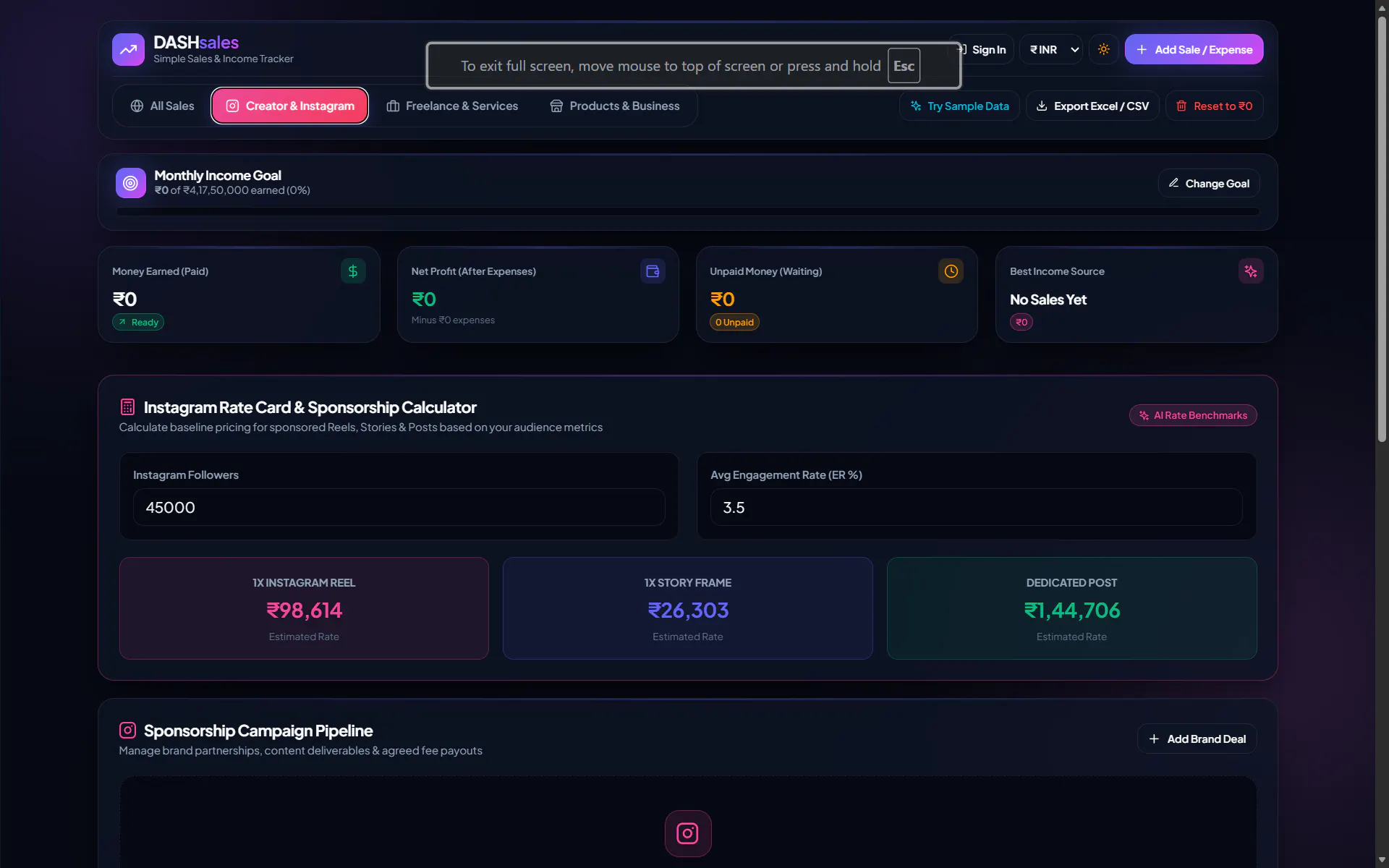The width and height of the screenshot is (1389, 868).
Task: Click the green Ready badge
Action: [138, 322]
